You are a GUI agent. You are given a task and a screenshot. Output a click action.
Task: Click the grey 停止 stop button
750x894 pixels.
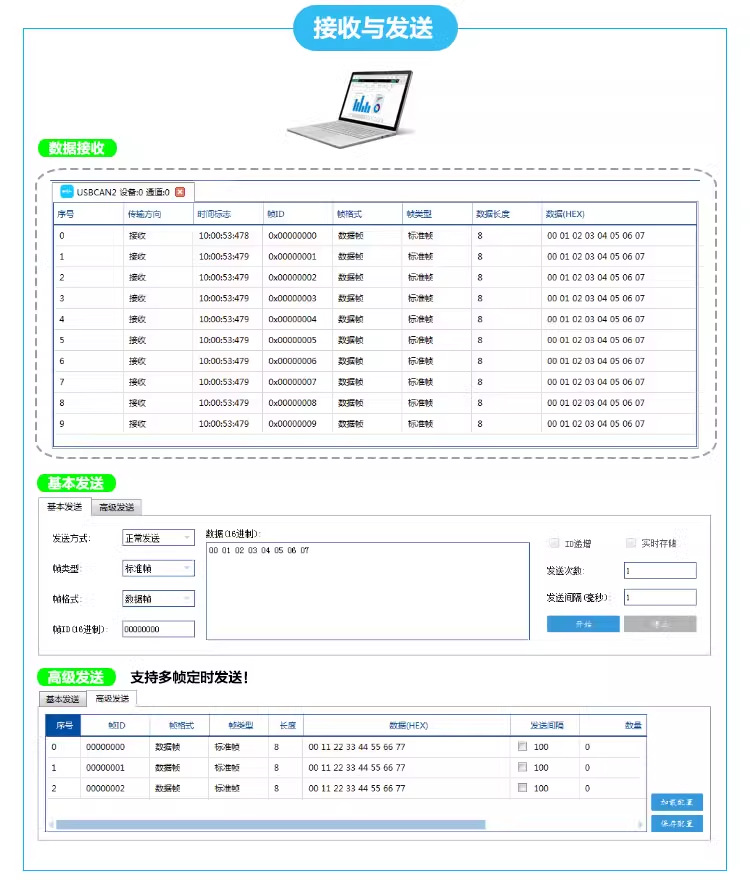[x=660, y=624]
